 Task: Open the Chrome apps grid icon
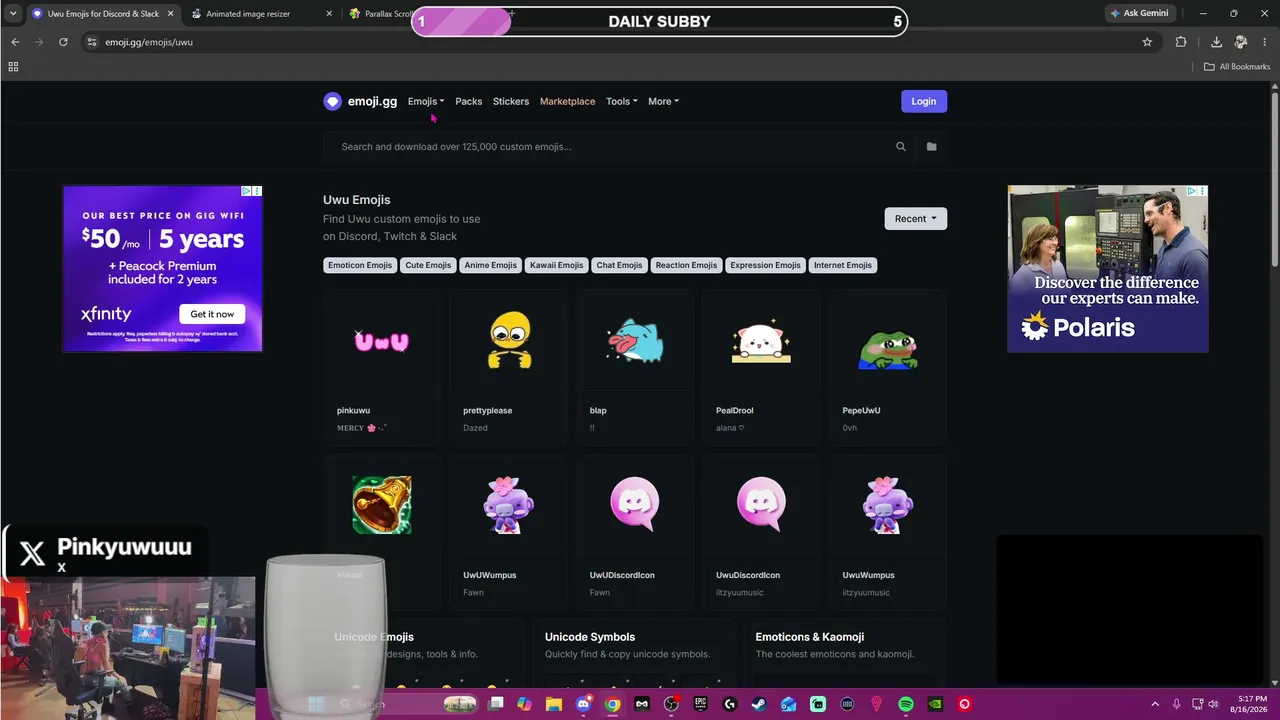pyautogui.click(x=13, y=67)
